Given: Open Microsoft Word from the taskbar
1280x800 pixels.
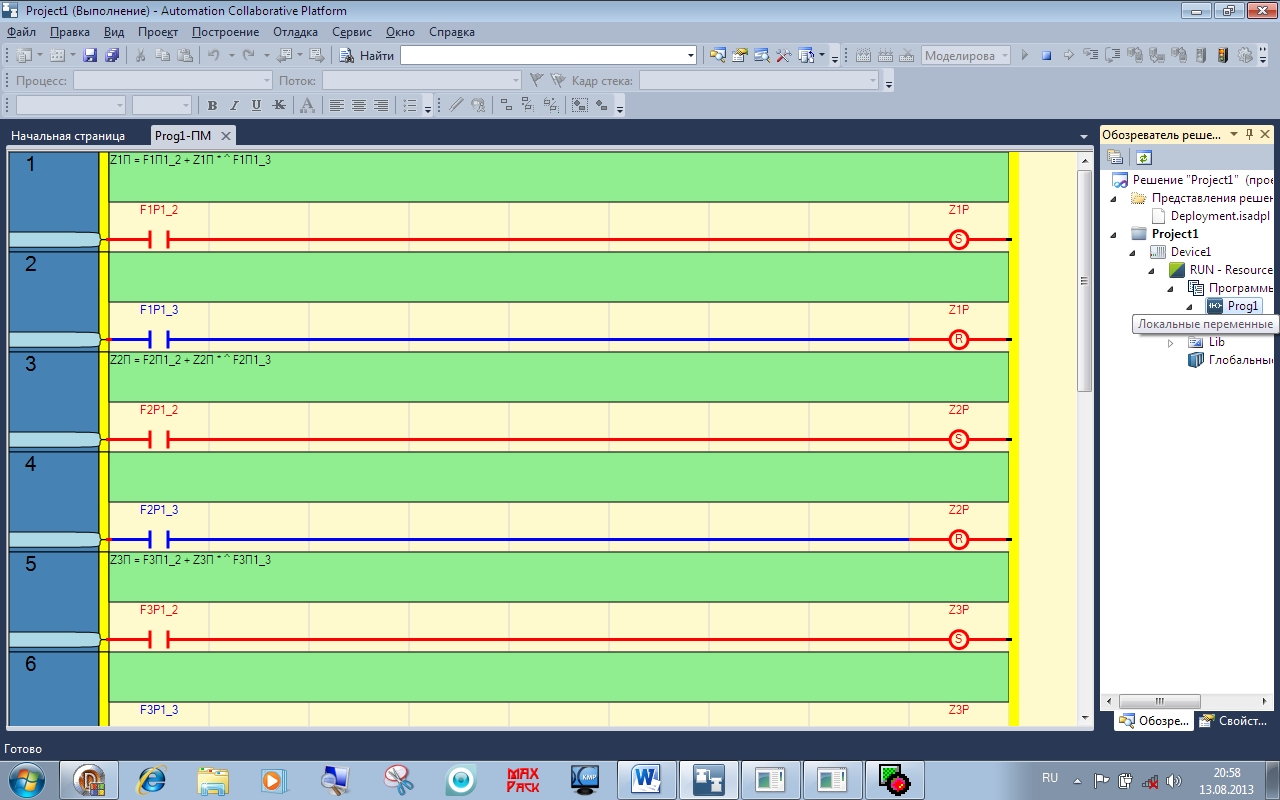Looking at the screenshot, I should tap(646, 779).
